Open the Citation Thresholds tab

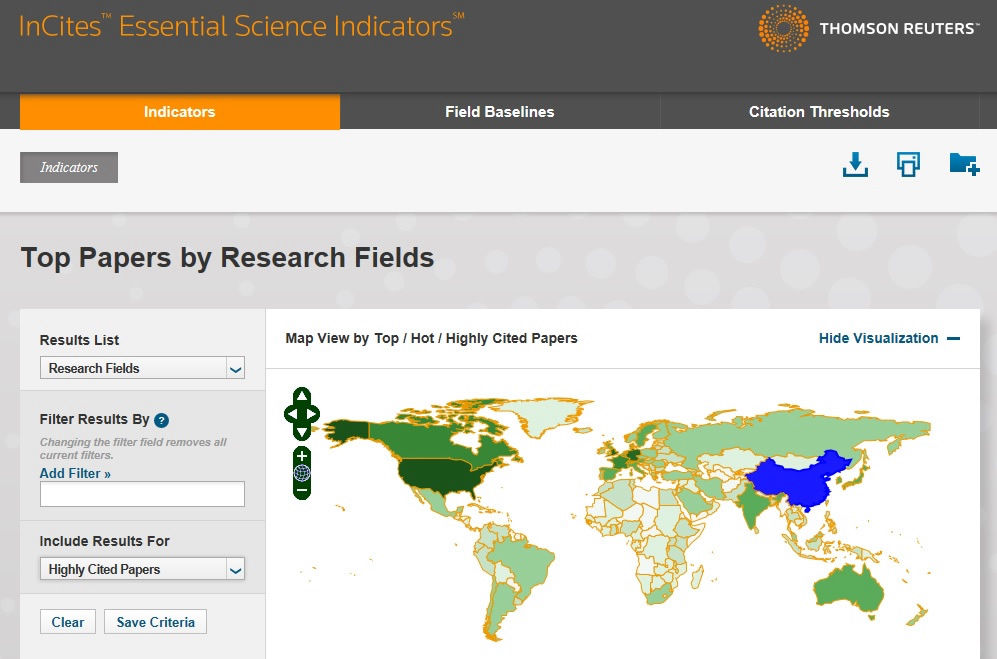818,112
